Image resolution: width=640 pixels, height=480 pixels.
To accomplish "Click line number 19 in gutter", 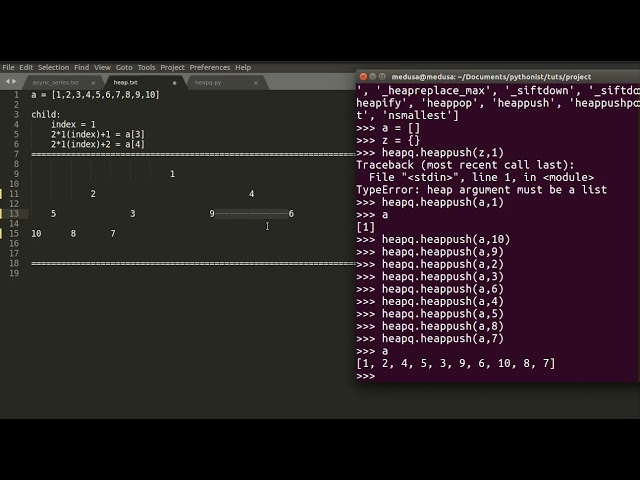I will click(14, 273).
